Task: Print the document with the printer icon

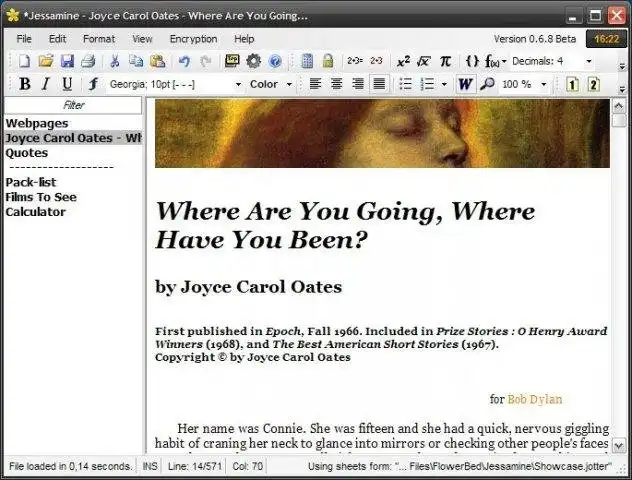Action: click(88, 61)
